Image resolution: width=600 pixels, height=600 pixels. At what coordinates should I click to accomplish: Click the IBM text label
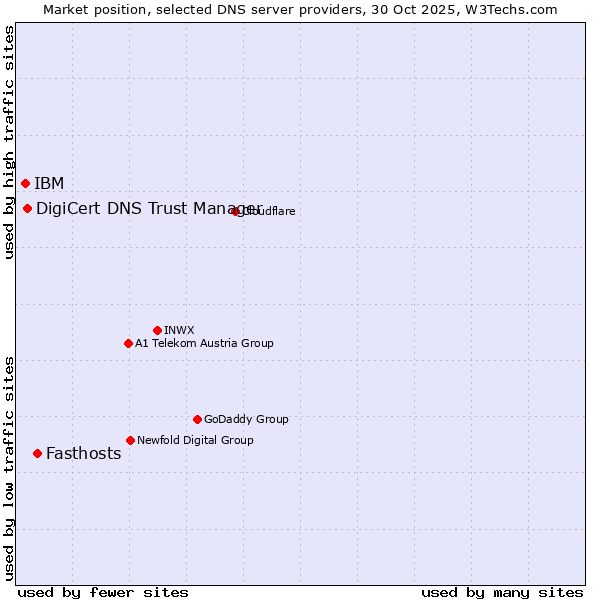click(49, 183)
